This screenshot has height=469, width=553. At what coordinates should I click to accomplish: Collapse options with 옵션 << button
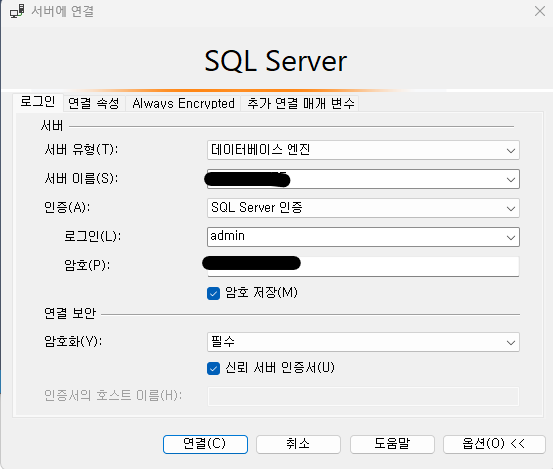point(494,444)
